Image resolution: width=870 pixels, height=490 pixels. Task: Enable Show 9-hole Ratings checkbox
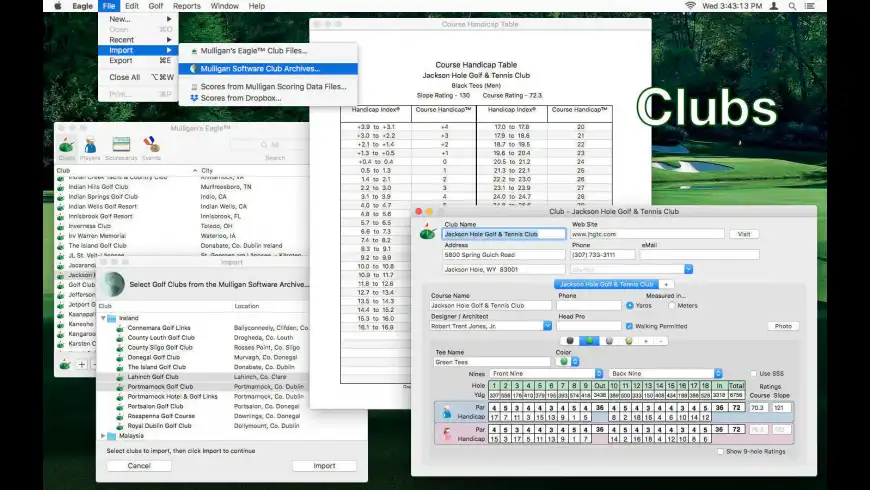coord(720,452)
